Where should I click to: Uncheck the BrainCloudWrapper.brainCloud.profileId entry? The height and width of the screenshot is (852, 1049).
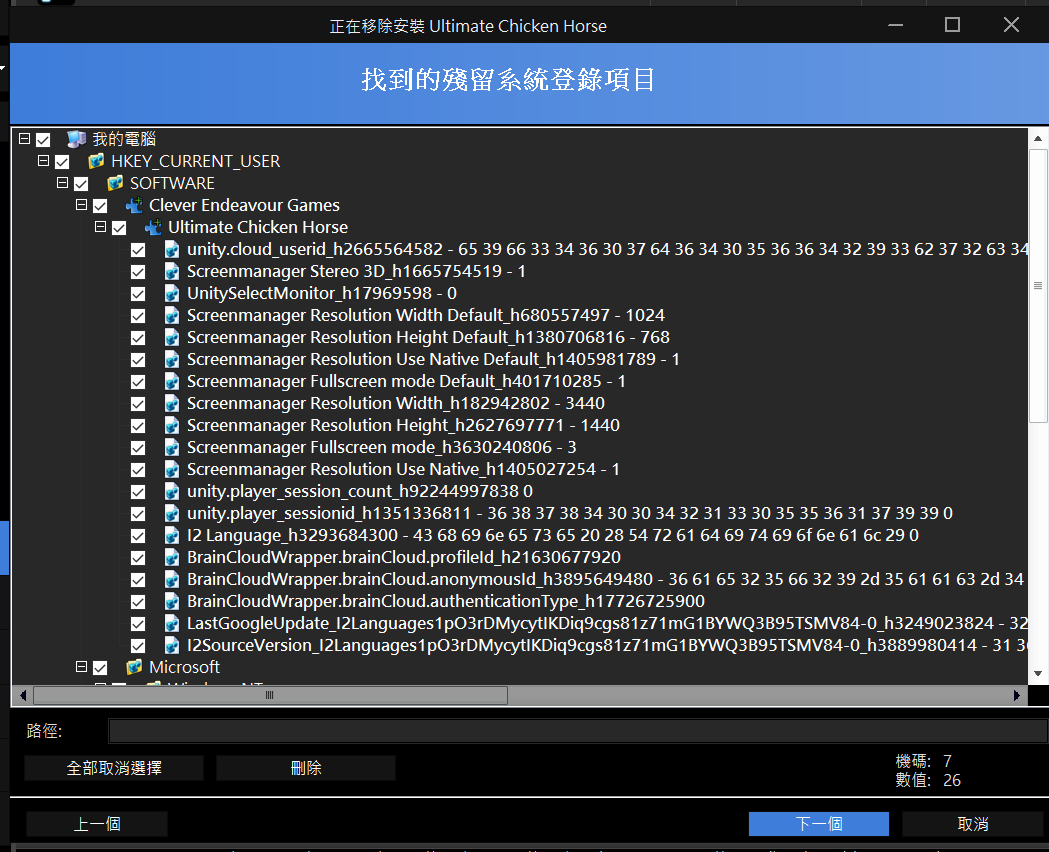tap(138, 557)
